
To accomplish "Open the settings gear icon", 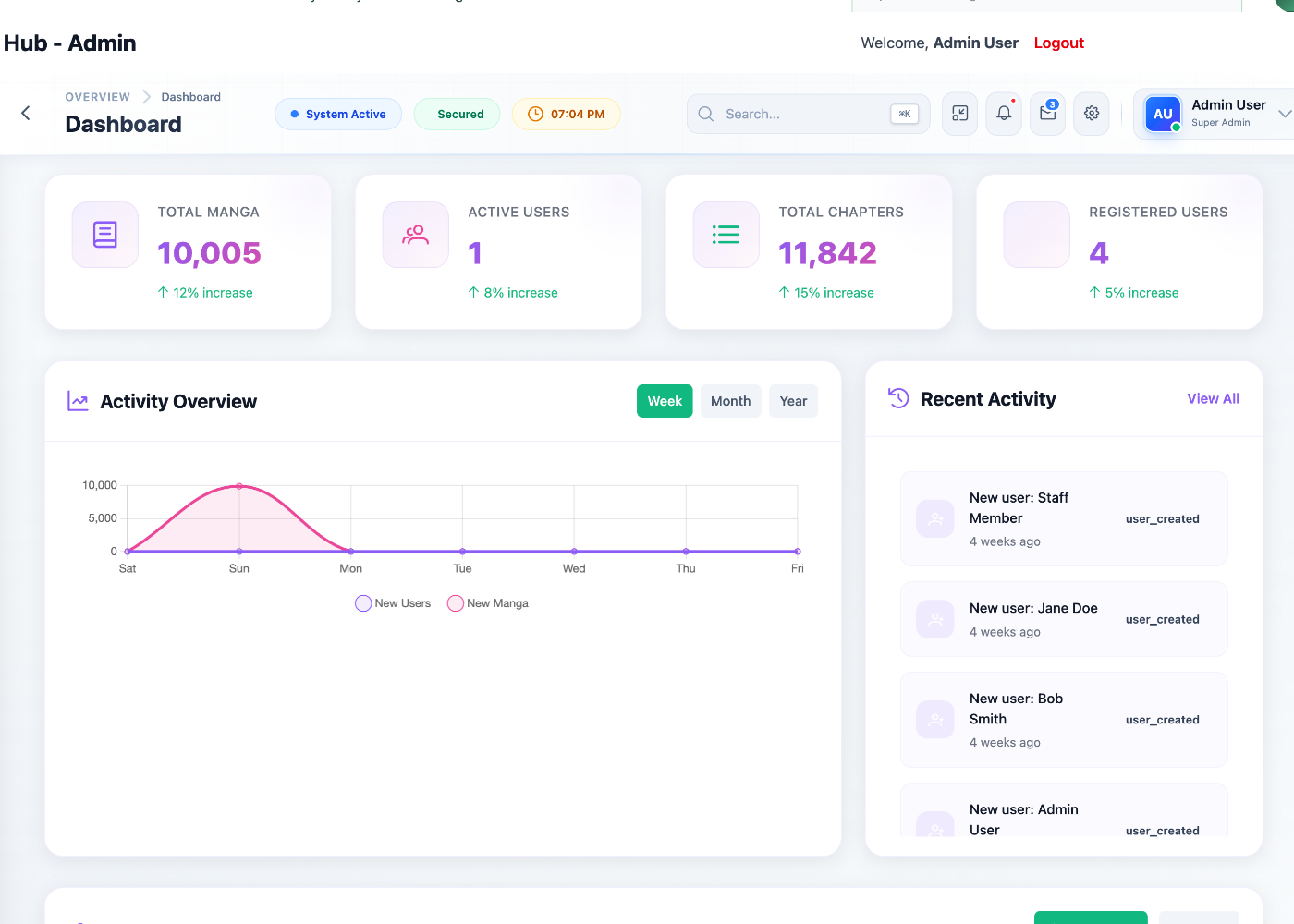I will [x=1092, y=114].
